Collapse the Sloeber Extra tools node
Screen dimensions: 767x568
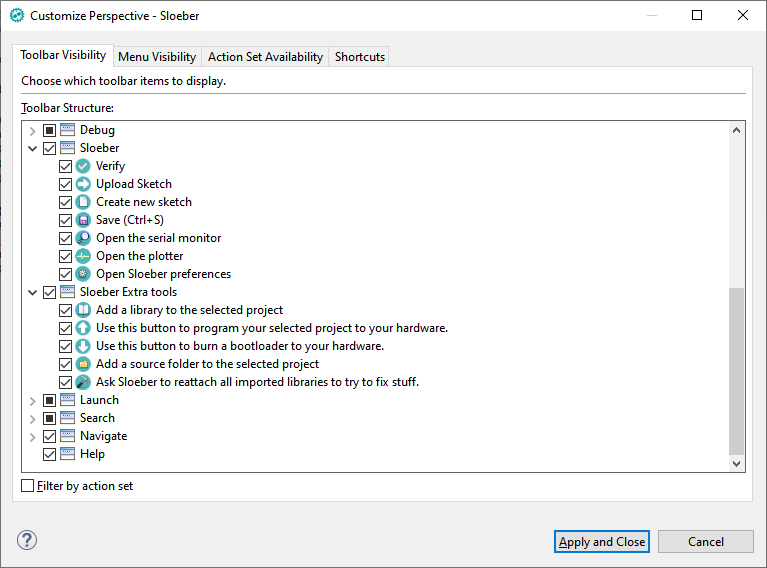[33, 293]
